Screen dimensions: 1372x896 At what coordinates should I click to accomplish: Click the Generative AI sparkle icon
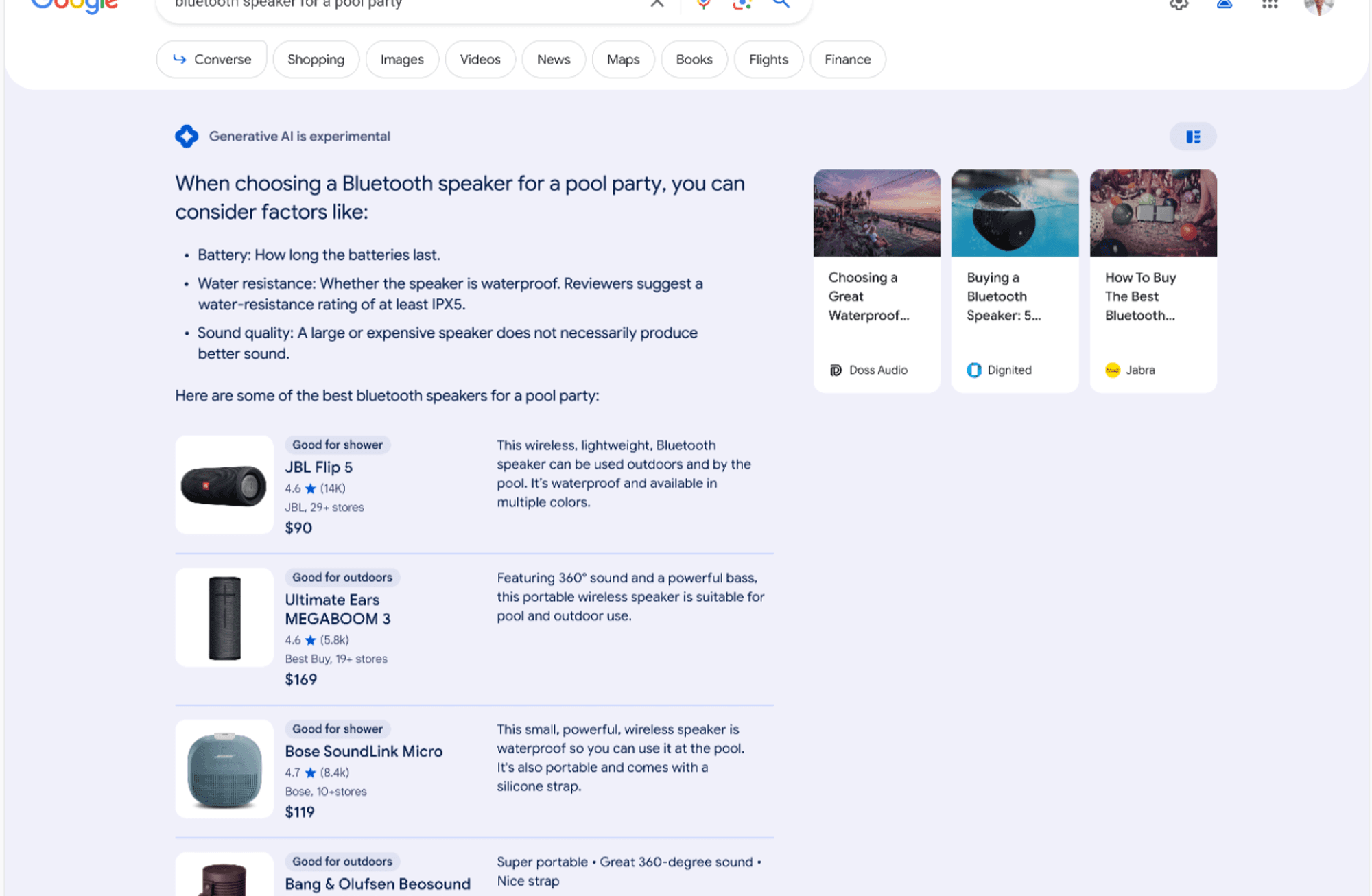pyautogui.click(x=186, y=136)
